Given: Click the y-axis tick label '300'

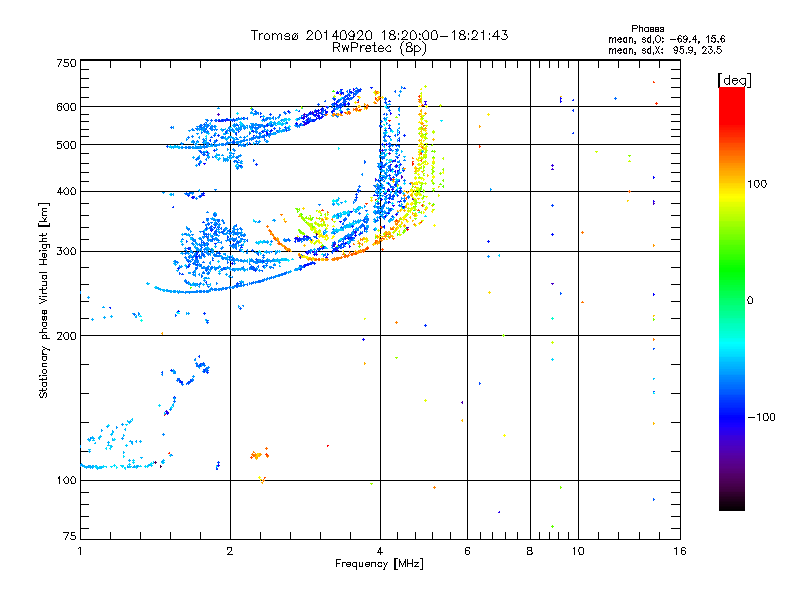Looking at the screenshot, I should point(66,251).
